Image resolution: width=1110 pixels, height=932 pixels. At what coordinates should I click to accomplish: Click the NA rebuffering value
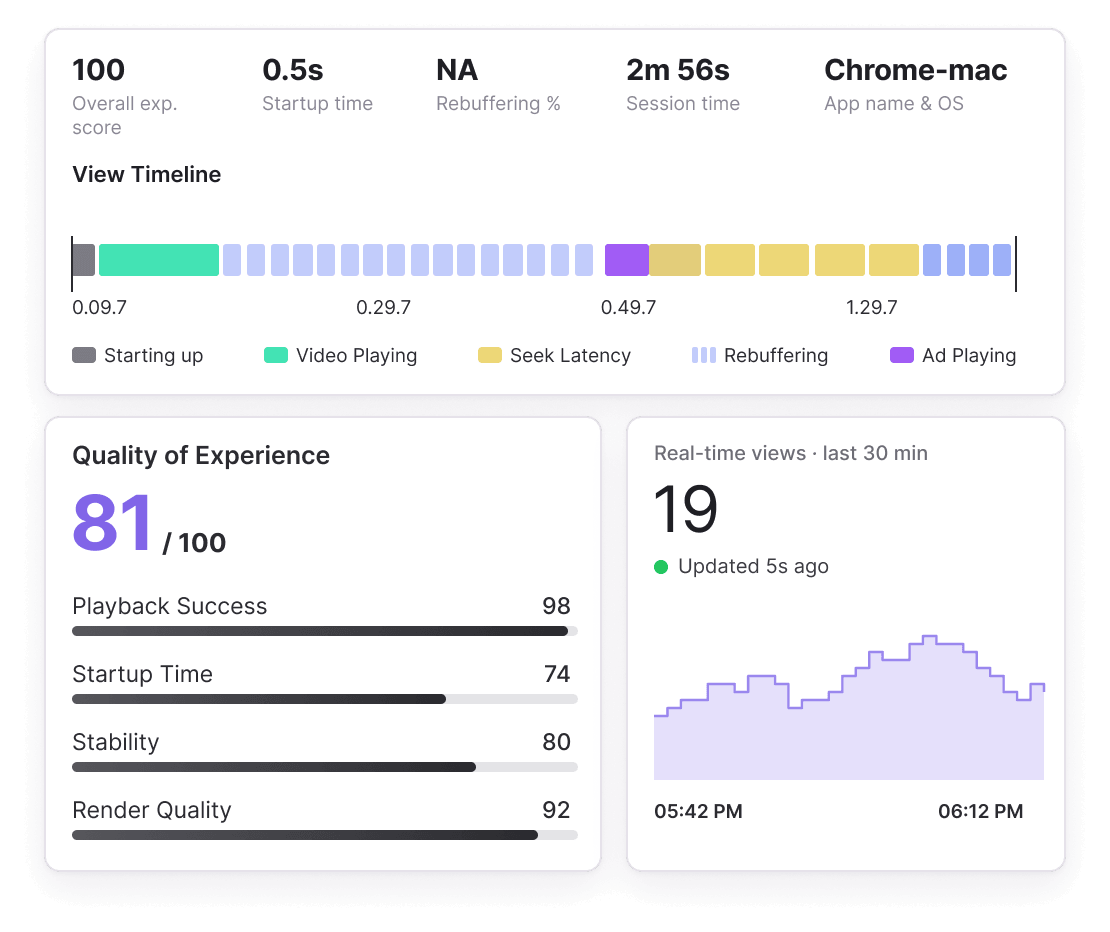tap(457, 70)
